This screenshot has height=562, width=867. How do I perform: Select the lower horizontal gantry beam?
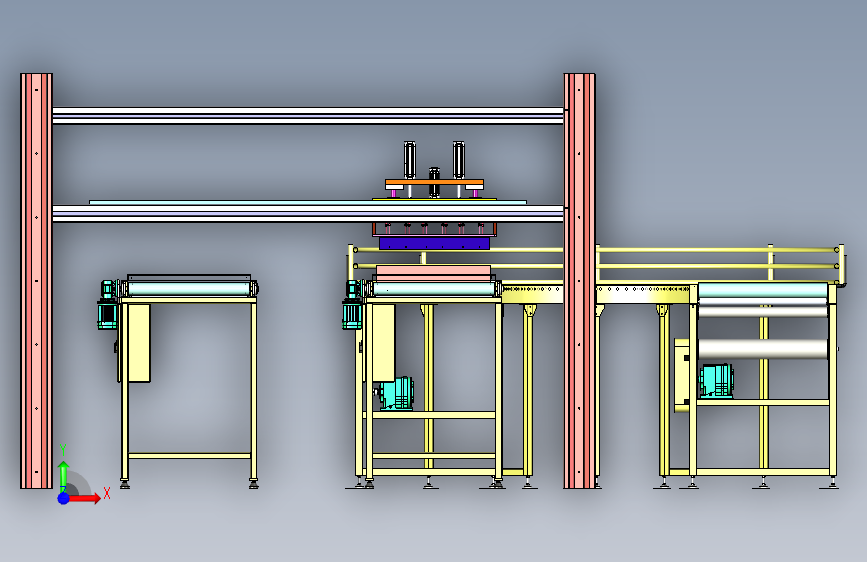click(x=308, y=214)
